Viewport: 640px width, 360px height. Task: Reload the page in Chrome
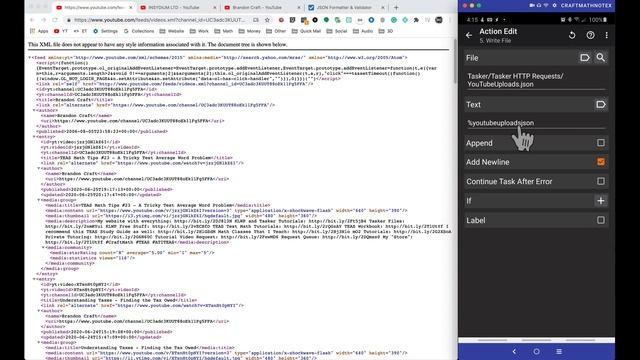click(x=55, y=20)
